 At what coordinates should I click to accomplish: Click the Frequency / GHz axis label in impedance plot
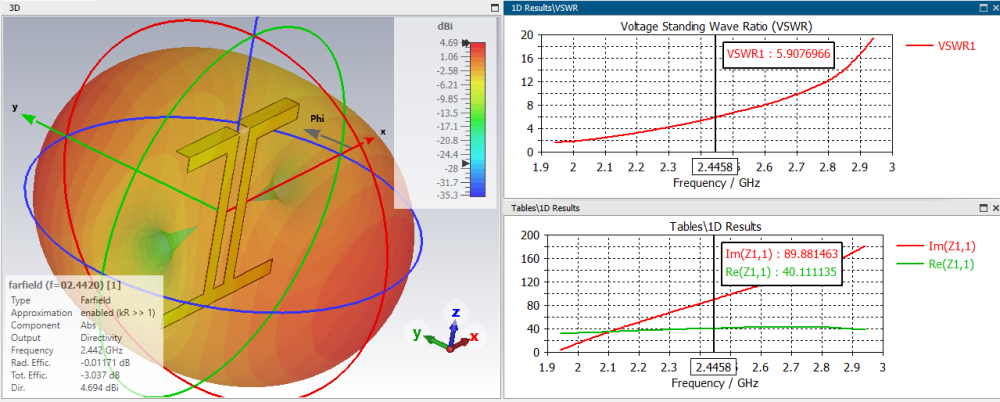(716, 383)
